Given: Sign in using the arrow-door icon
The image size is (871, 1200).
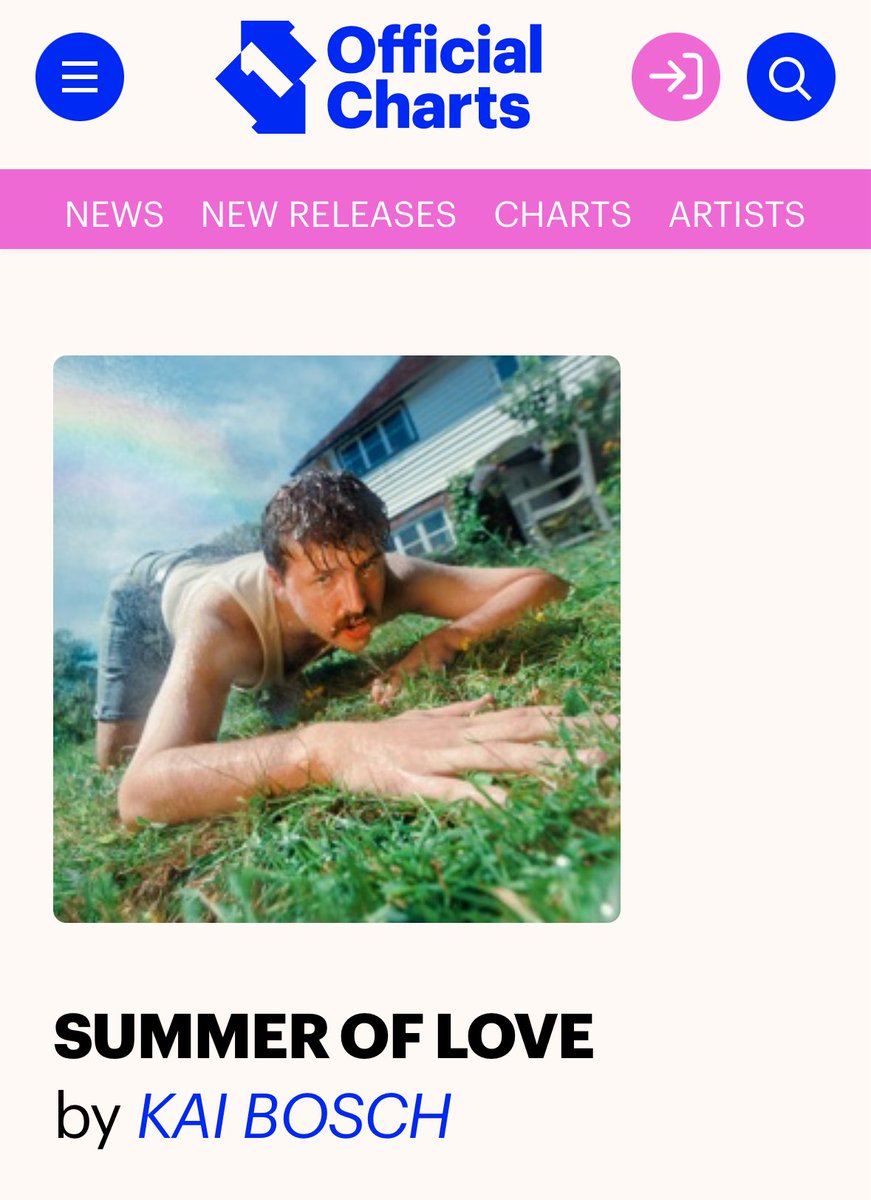Looking at the screenshot, I should [x=676, y=77].
